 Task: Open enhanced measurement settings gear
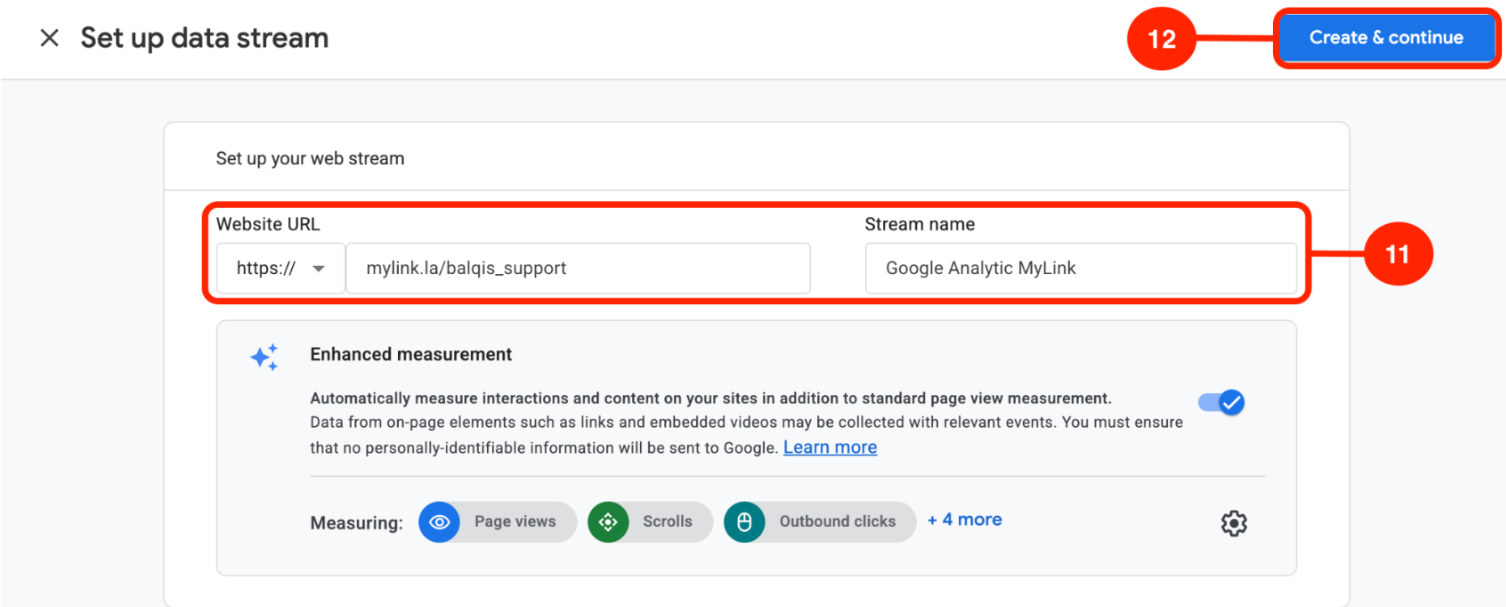click(x=1234, y=523)
